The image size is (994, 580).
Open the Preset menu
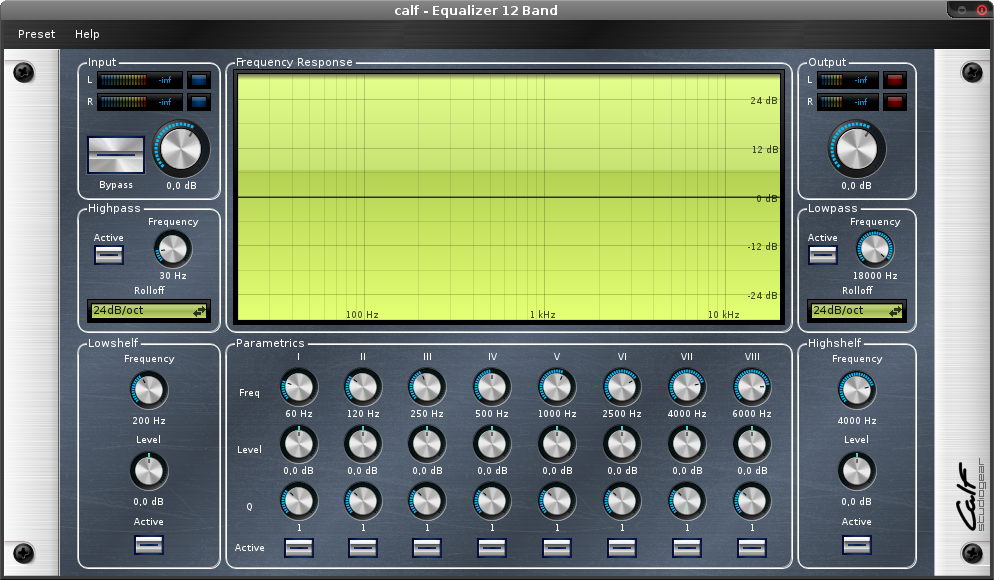coord(37,34)
